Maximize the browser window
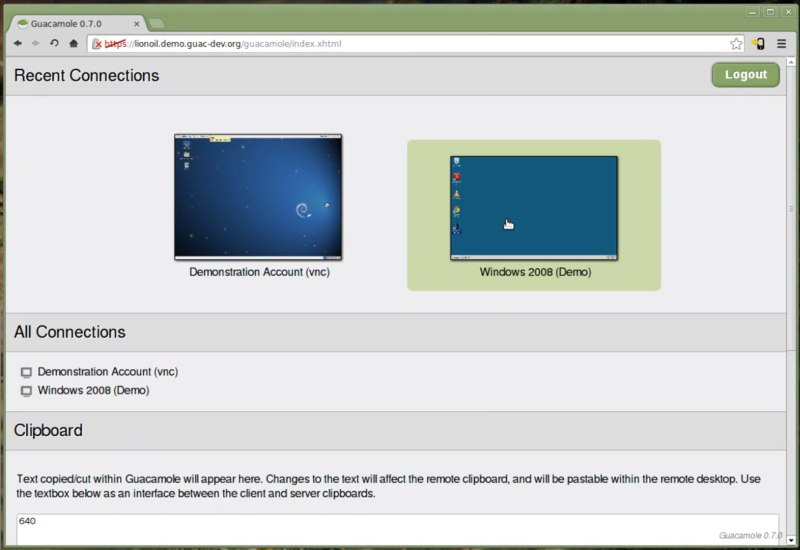800x550 pixels. tap(770, 12)
